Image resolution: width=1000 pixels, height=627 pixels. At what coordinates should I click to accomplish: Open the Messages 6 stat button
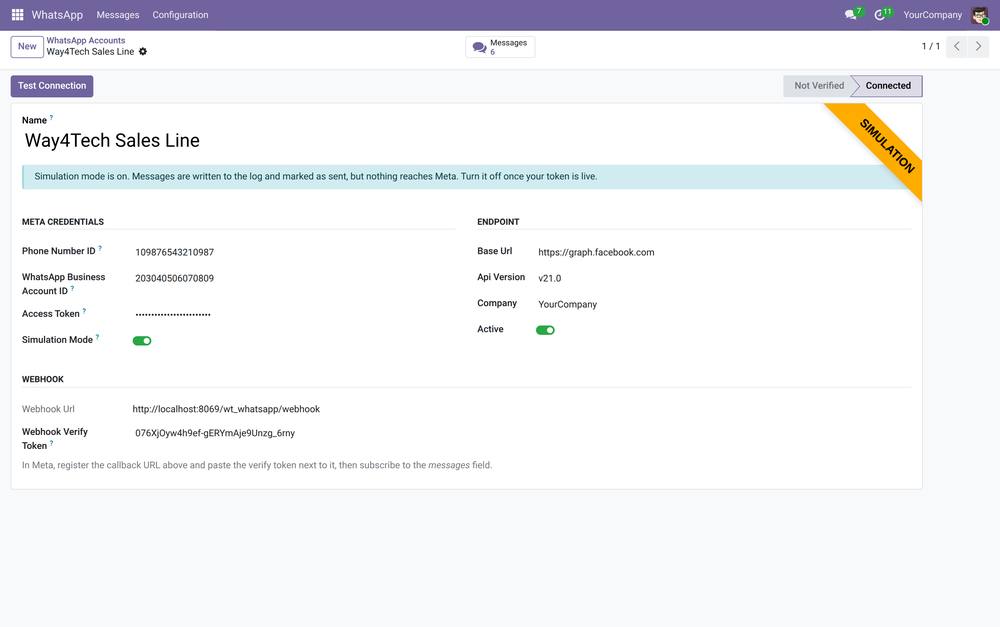point(500,47)
